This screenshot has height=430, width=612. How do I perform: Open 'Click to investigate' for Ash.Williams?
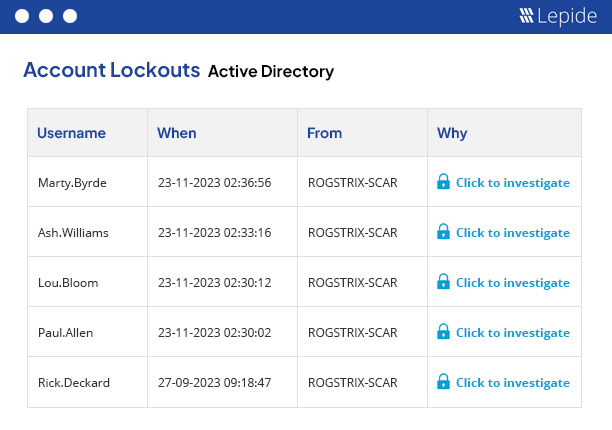(512, 233)
